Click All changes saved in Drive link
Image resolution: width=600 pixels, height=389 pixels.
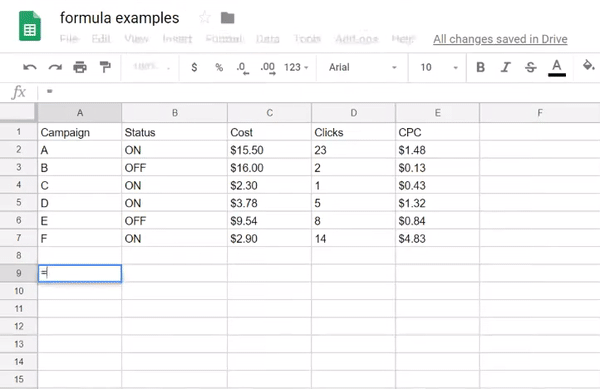coord(500,39)
